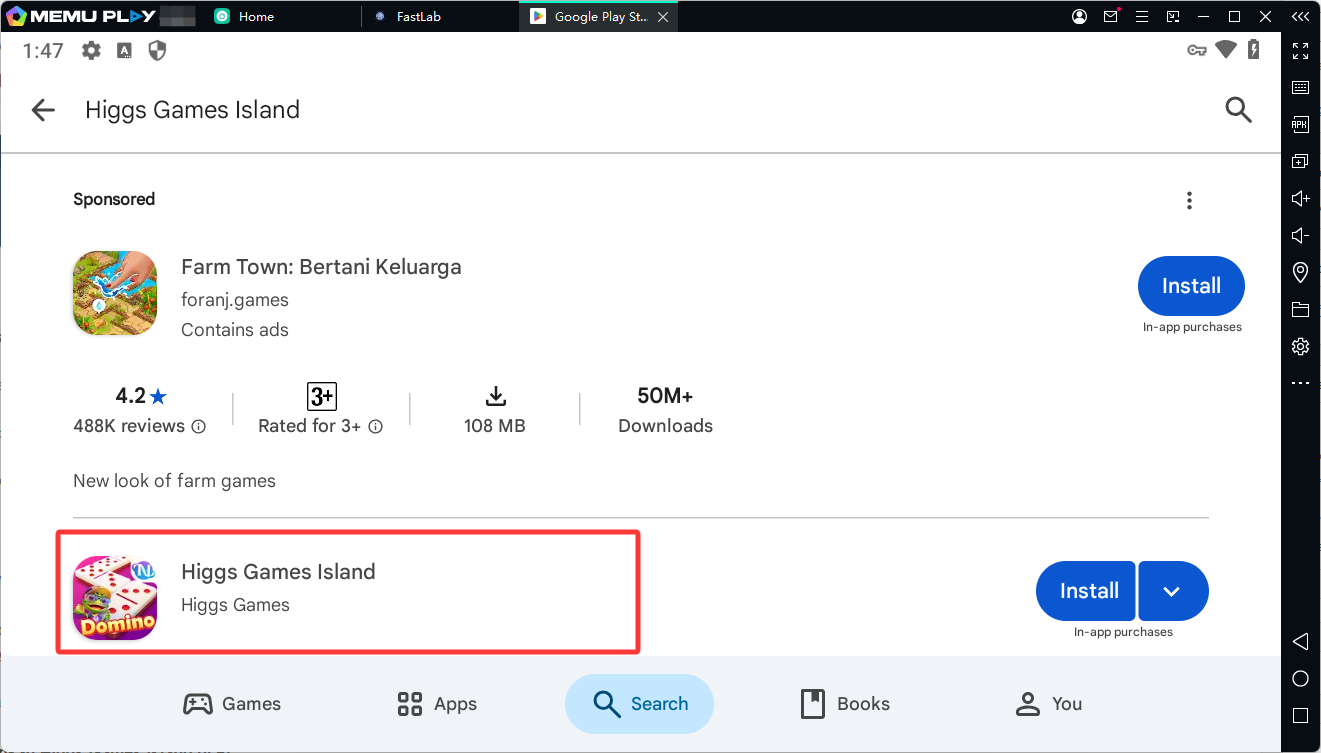Decrease volume in MEmu sidebar
This screenshot has width=1321, height=753.
(1300, 236)
